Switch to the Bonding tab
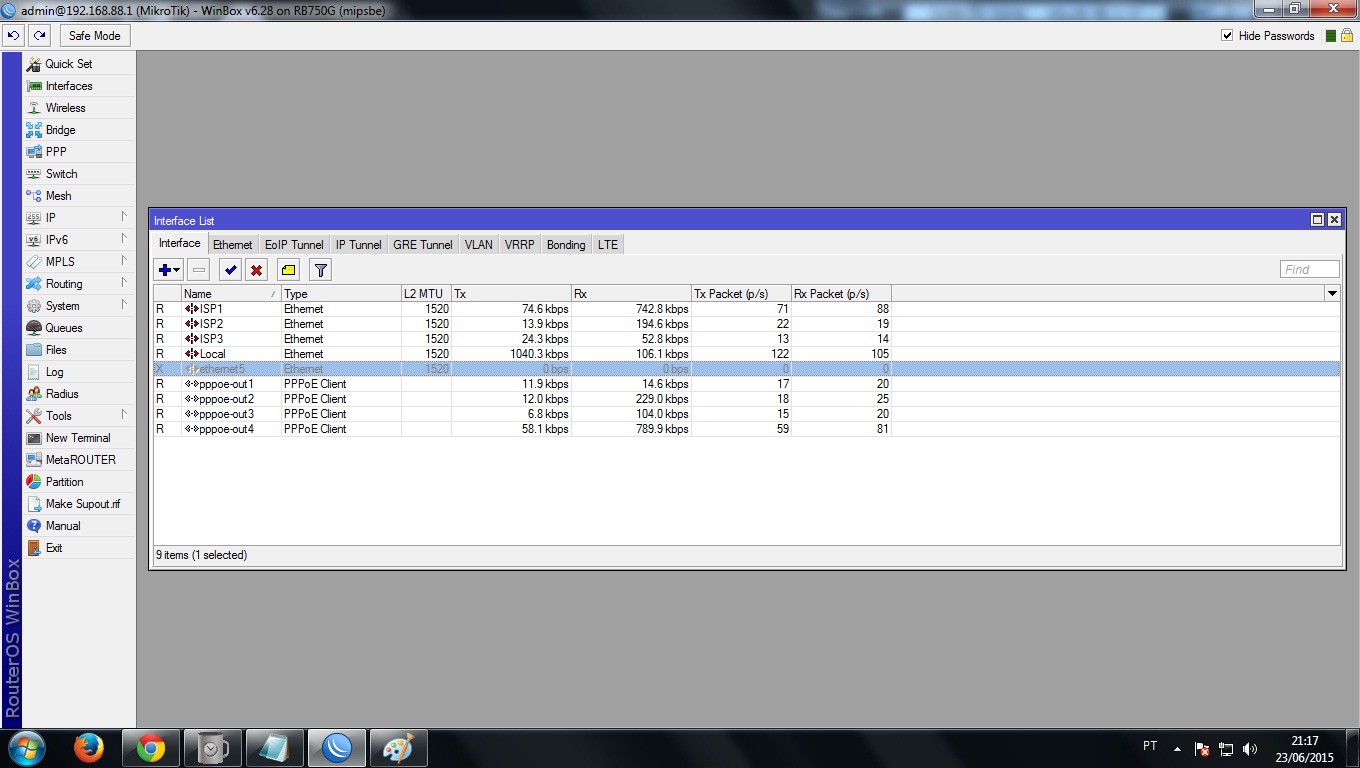 566,245
